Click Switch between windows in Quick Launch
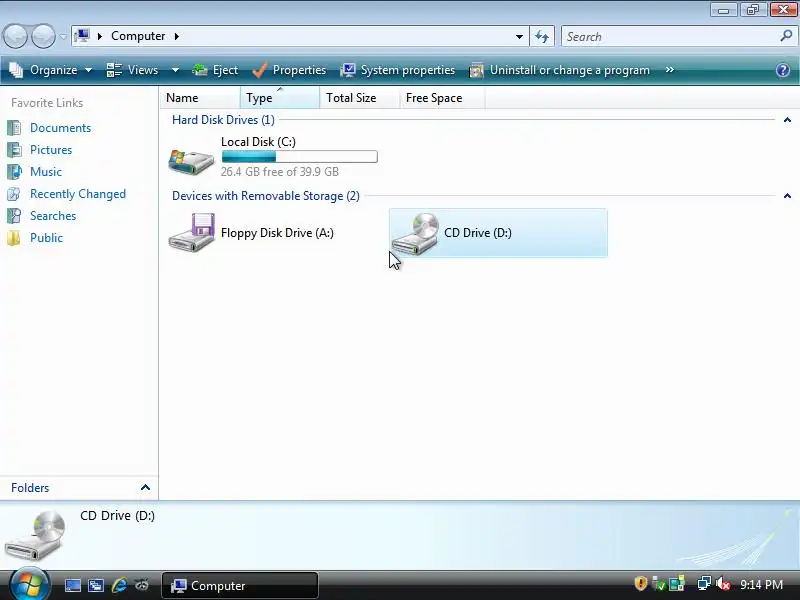The image size is (800, 600). click(x=95, y=585)
